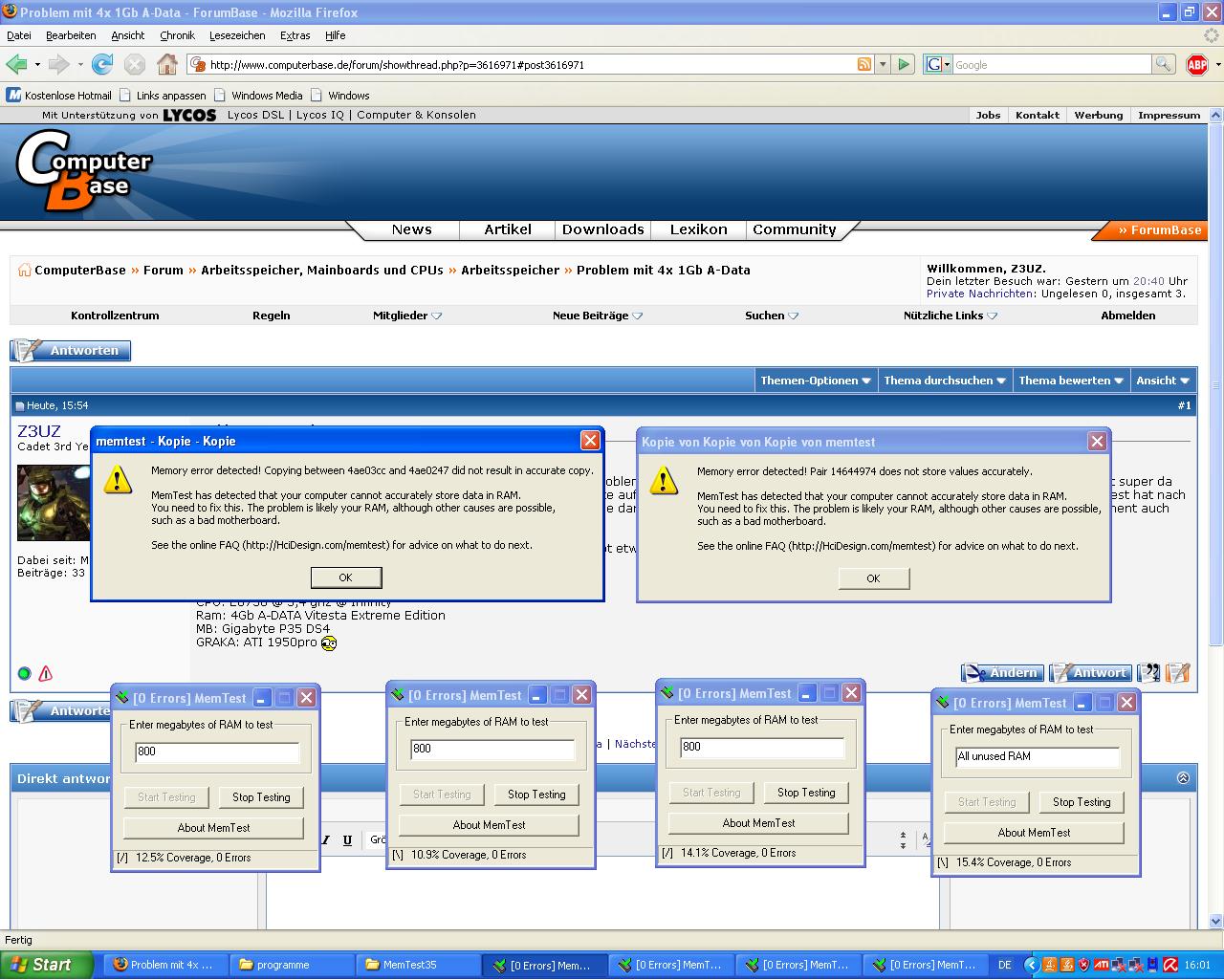The width and height of the screenshot is (1224, 980).
Task: Open the Kostenlose Hotmail bookmark icon
Action: (13, 95)
